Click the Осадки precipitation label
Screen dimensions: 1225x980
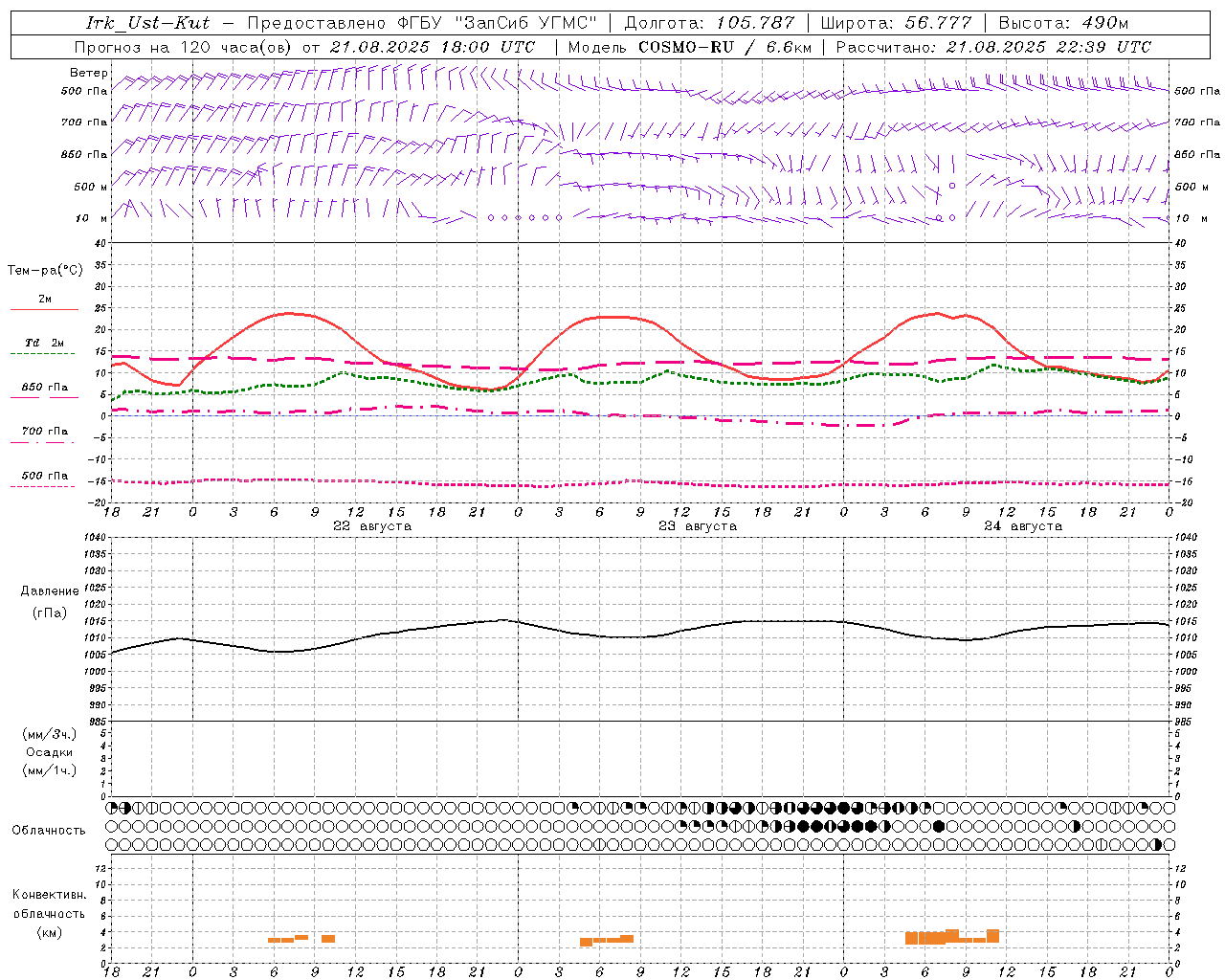(x=50, y=752)
